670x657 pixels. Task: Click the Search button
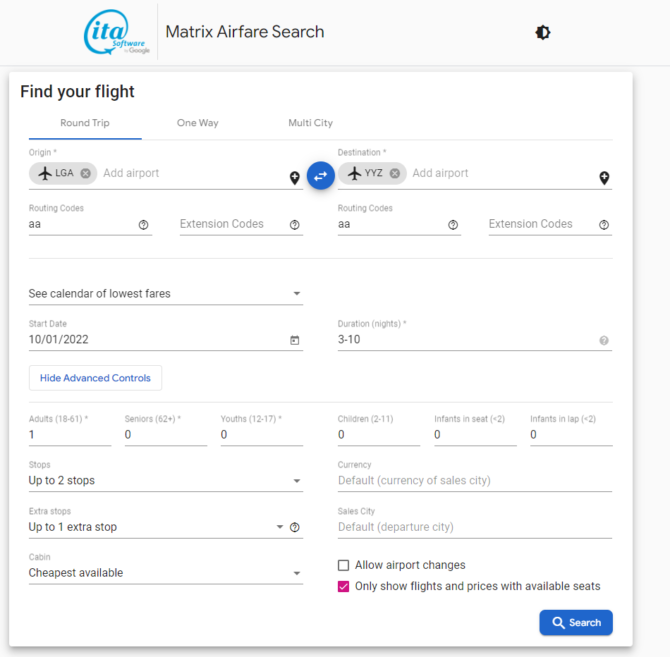[576, 622]
